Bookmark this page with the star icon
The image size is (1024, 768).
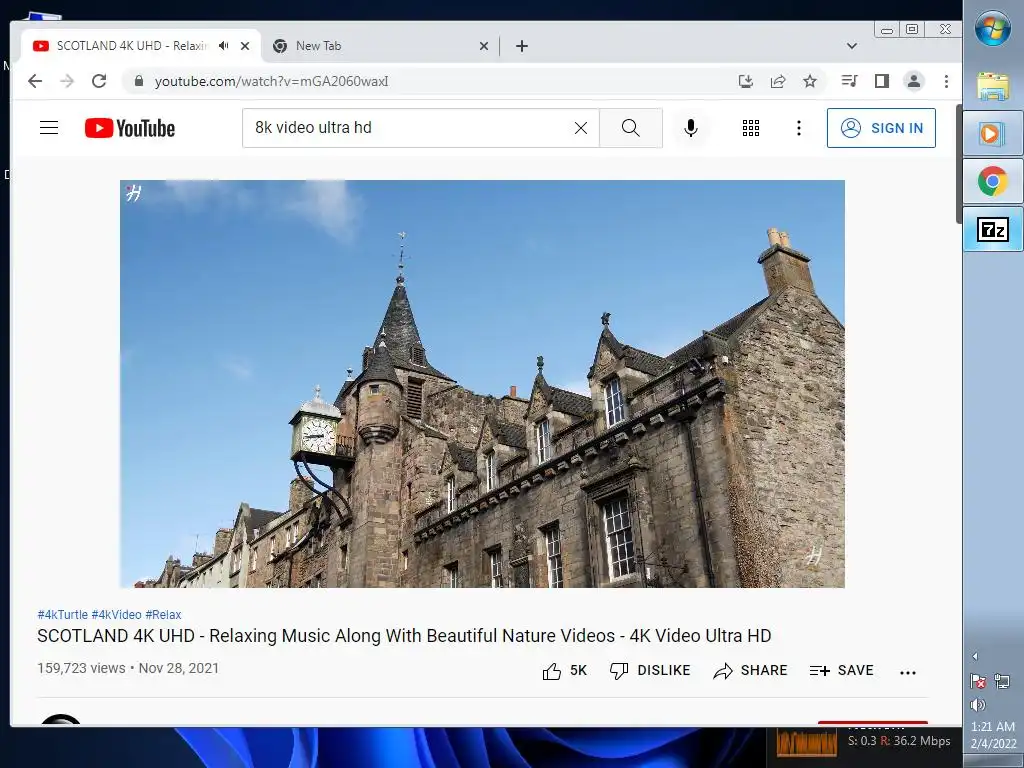coord(810,81)
